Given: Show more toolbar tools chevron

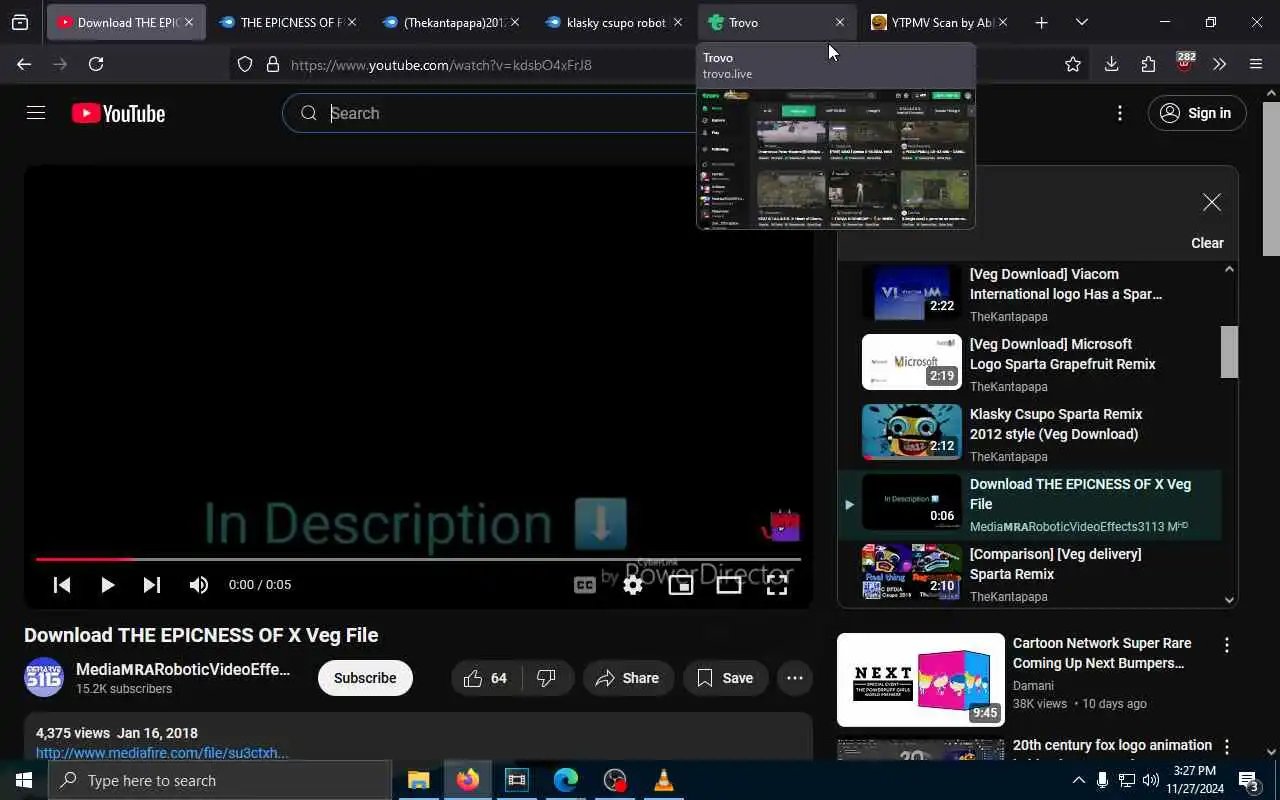Looking at the screenshot, I should click(x=1219, y=64).
